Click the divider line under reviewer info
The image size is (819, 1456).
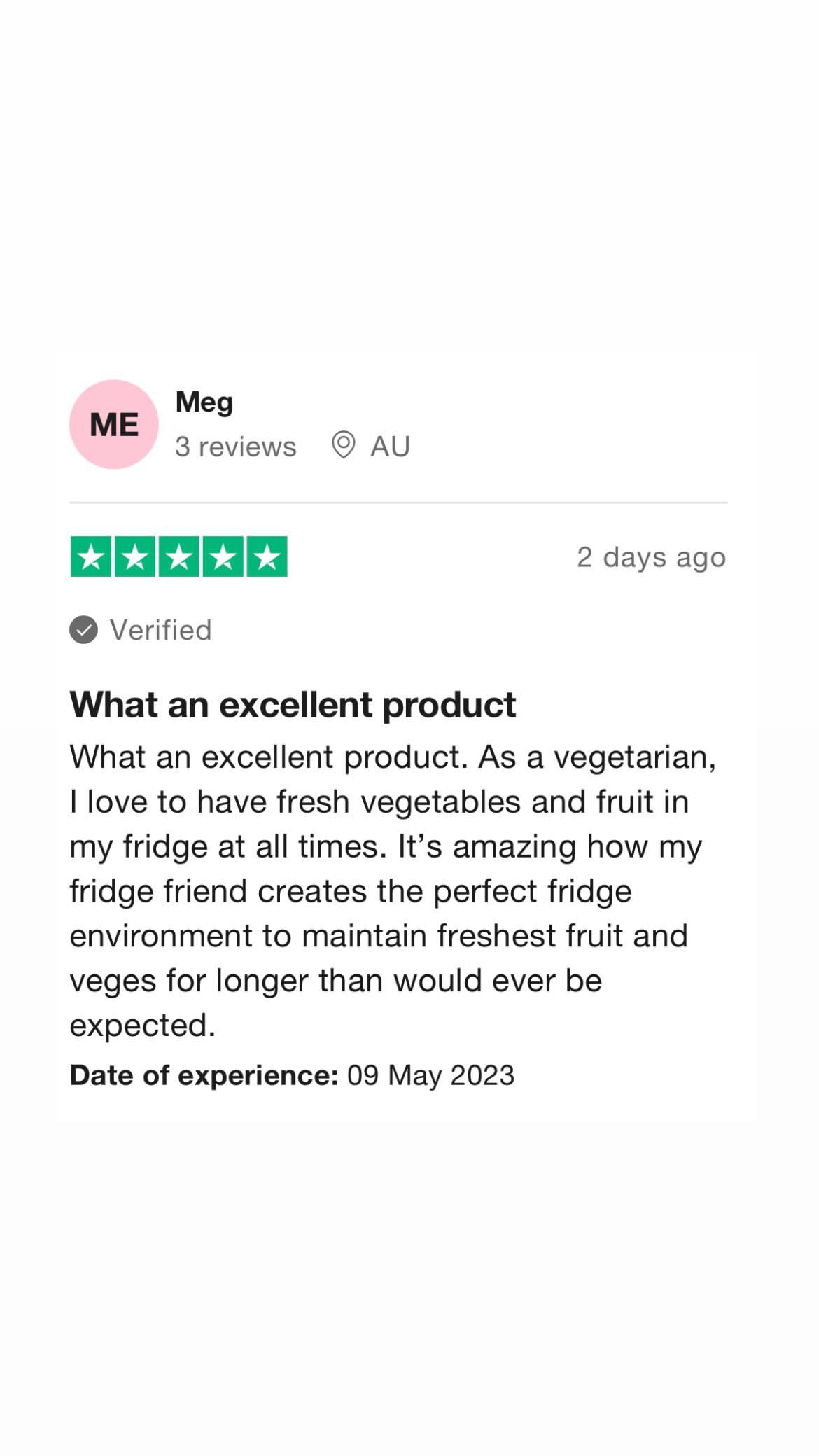click(398, 503)
